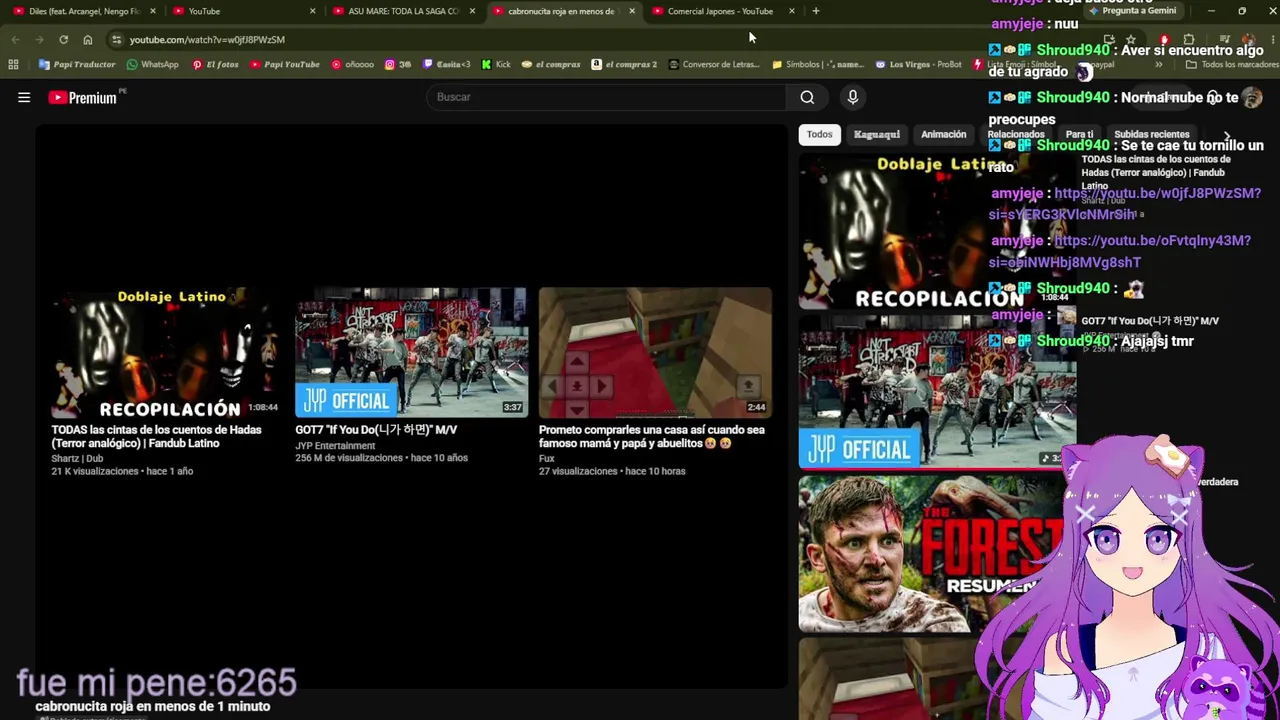1280x720 pixels.
Task: Click the address bar URL
Action: coord(207,39)
